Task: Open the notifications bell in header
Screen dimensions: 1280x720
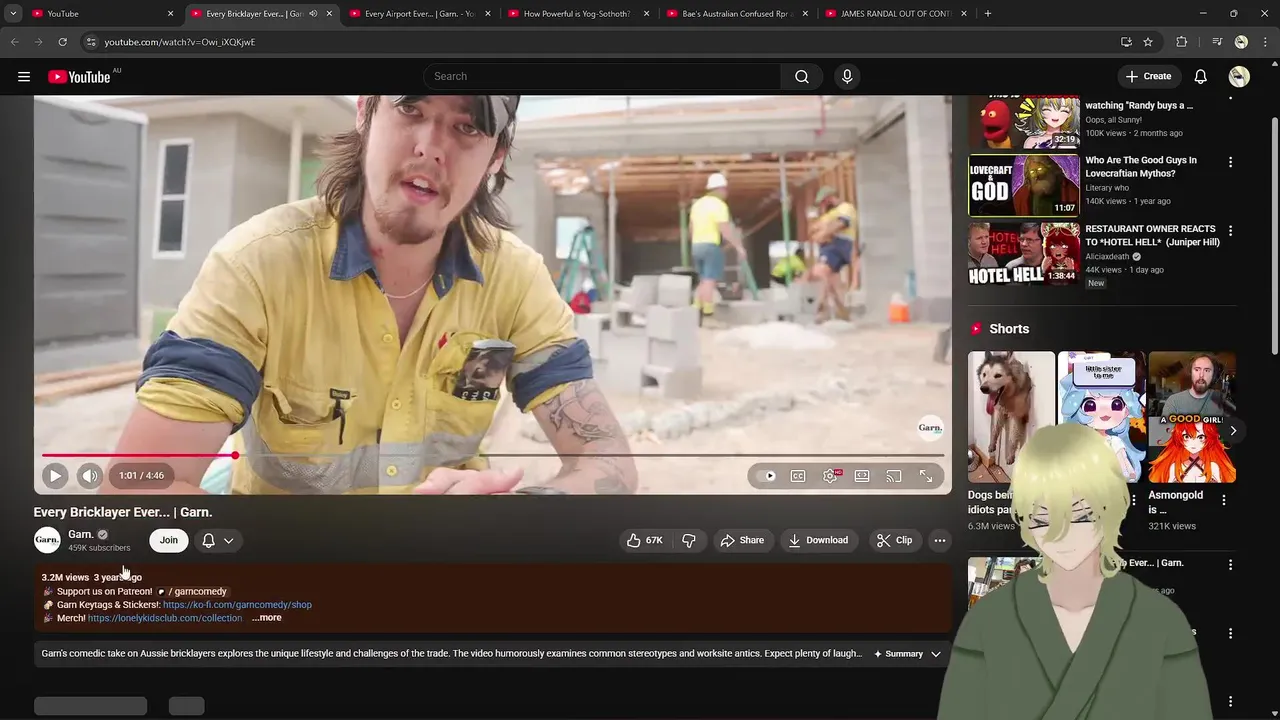Action: (1201, 76)
